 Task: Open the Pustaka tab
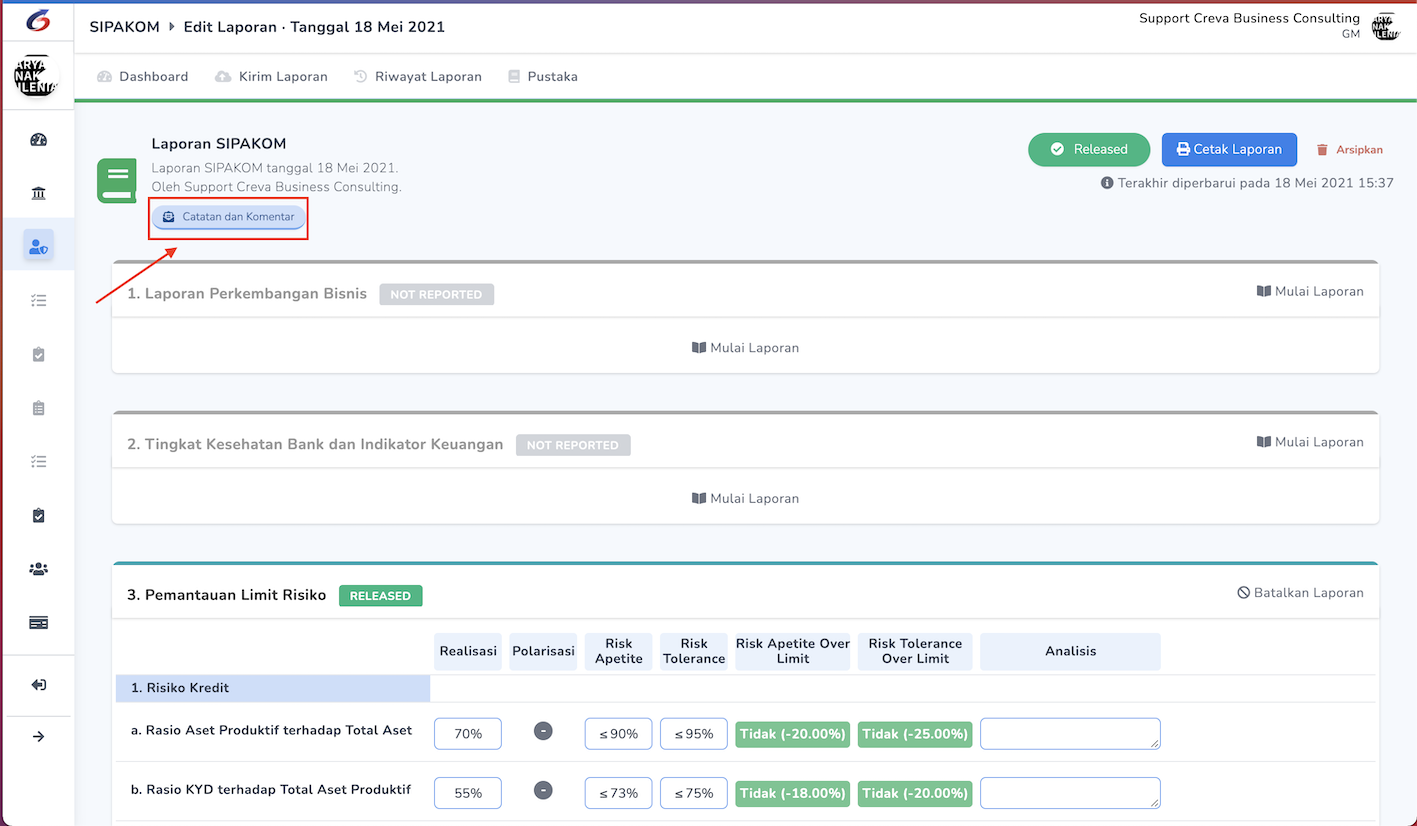point(543,76)
